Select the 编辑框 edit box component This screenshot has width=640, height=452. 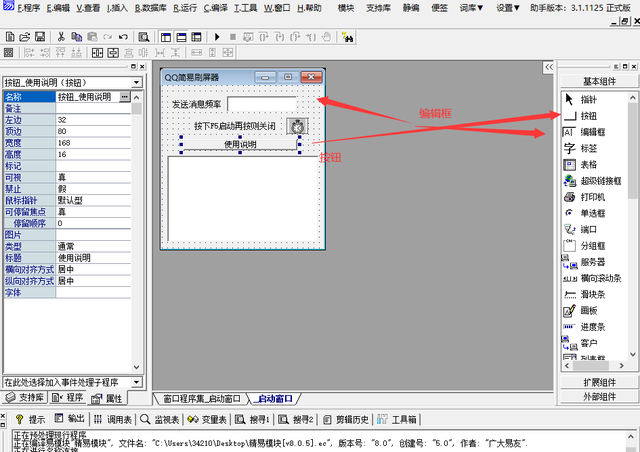tap(595, 132)
